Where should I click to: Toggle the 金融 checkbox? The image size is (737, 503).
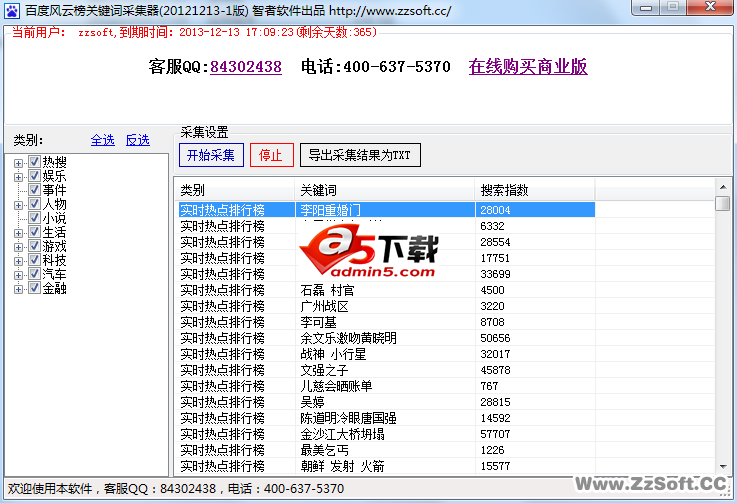tap(34, 288)
